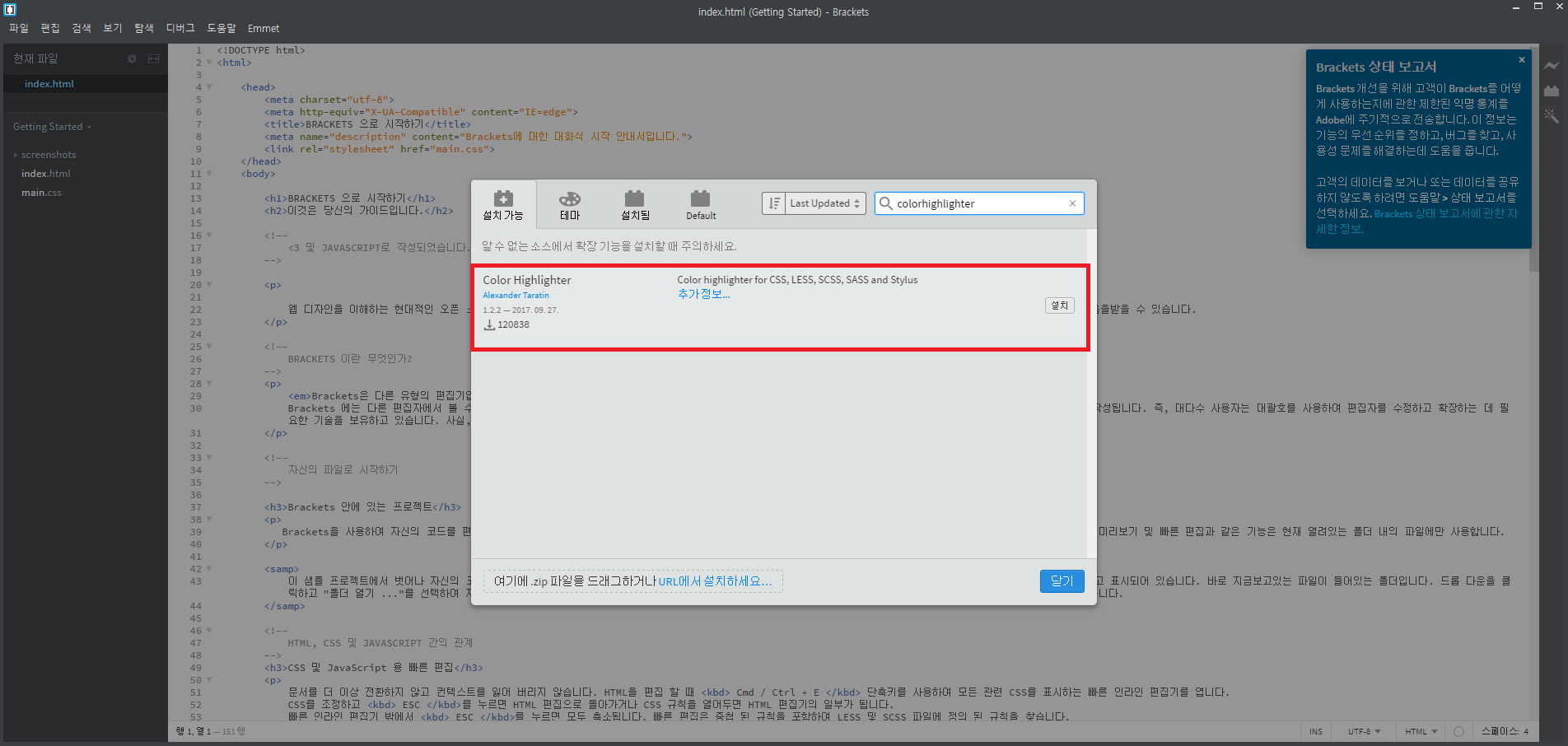Open Live Preview lightning icon
The image size is (1568, 746).
pyautogui.click(x=1552, y=66)
